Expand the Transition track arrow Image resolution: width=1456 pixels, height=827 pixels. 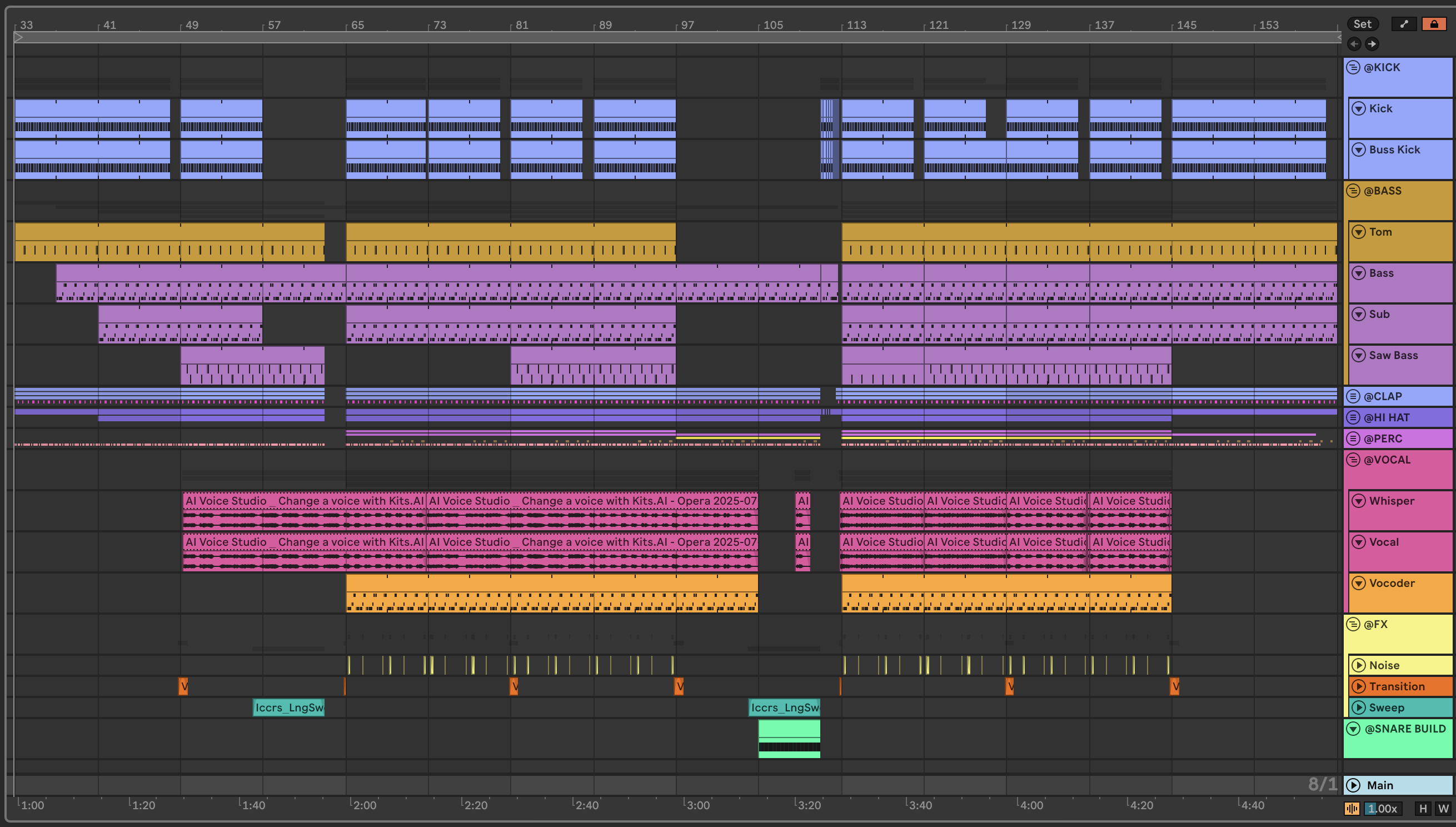[1358, 686]
